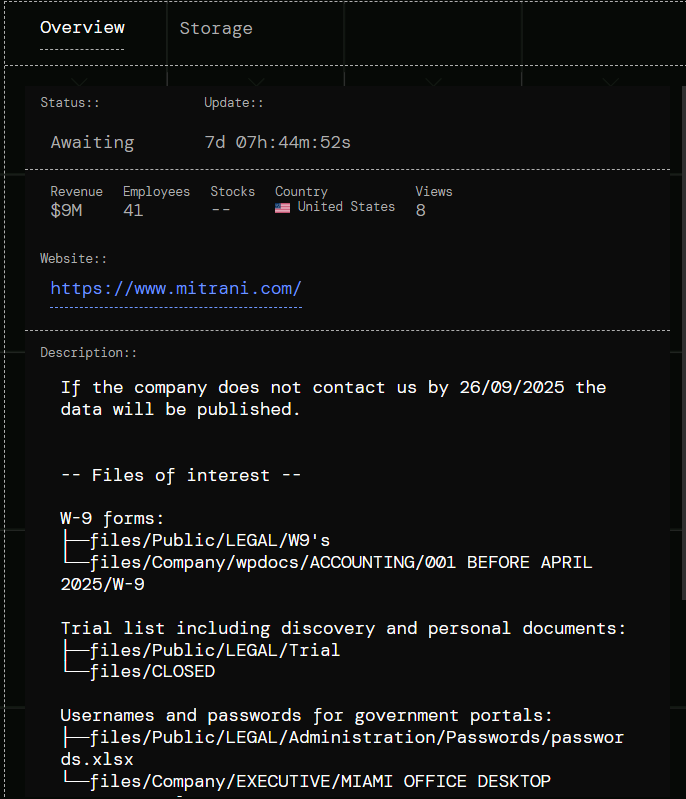The image size is (686, 799).
Task: Click the United States flag icon
Action: (x=283, y=208)
